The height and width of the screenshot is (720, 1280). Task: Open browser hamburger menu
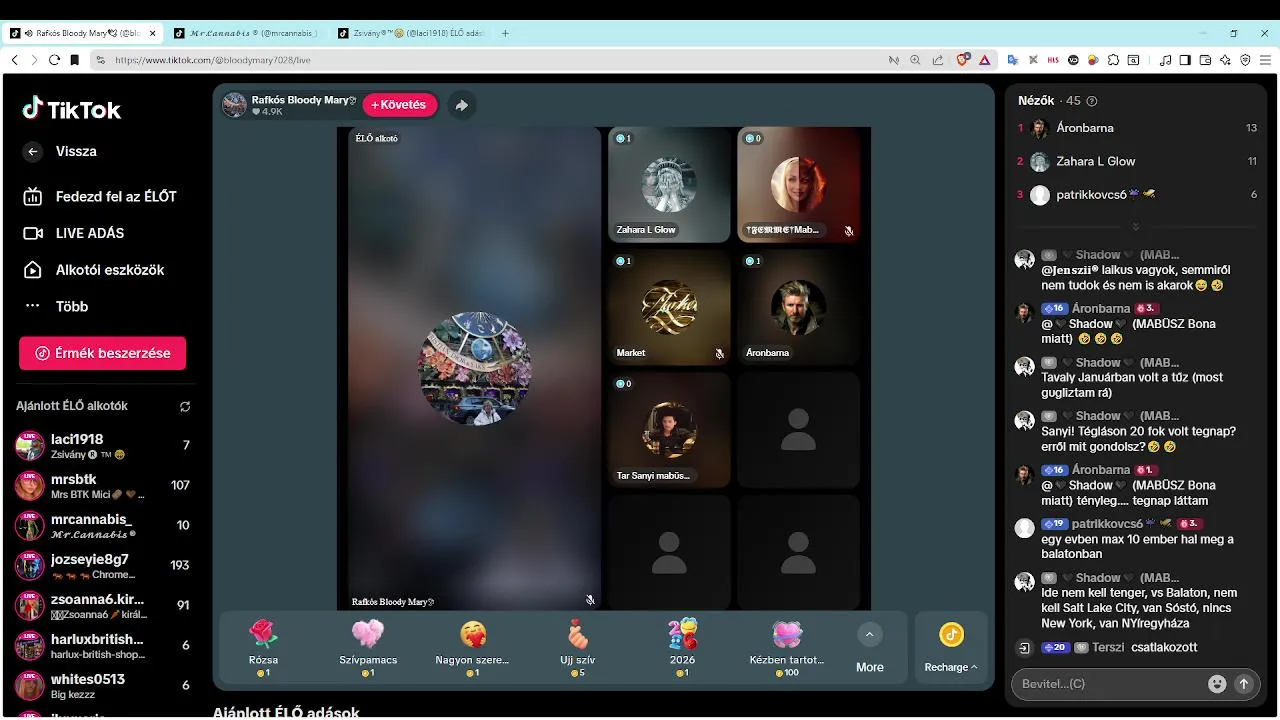pyautogui.click(x=1265, y=60)
